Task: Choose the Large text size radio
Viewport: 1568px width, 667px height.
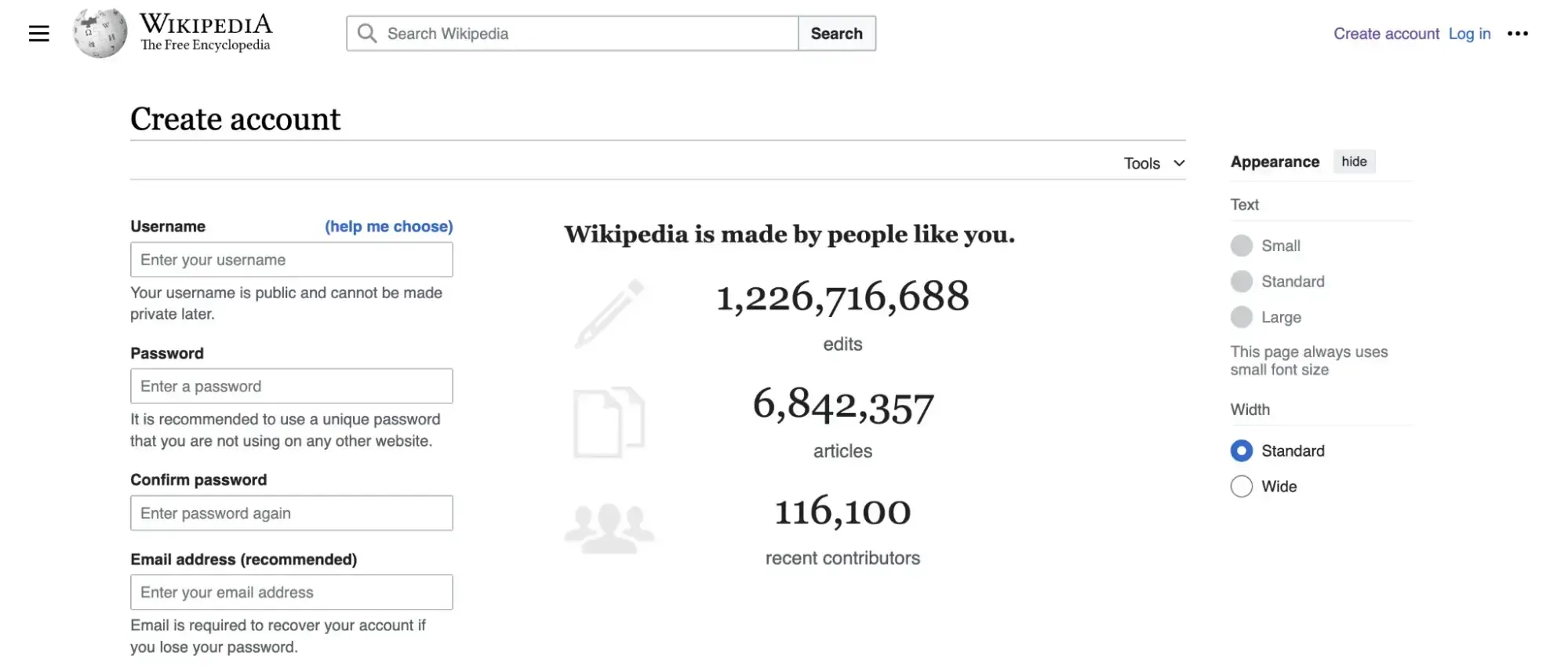Action: 1242,318
